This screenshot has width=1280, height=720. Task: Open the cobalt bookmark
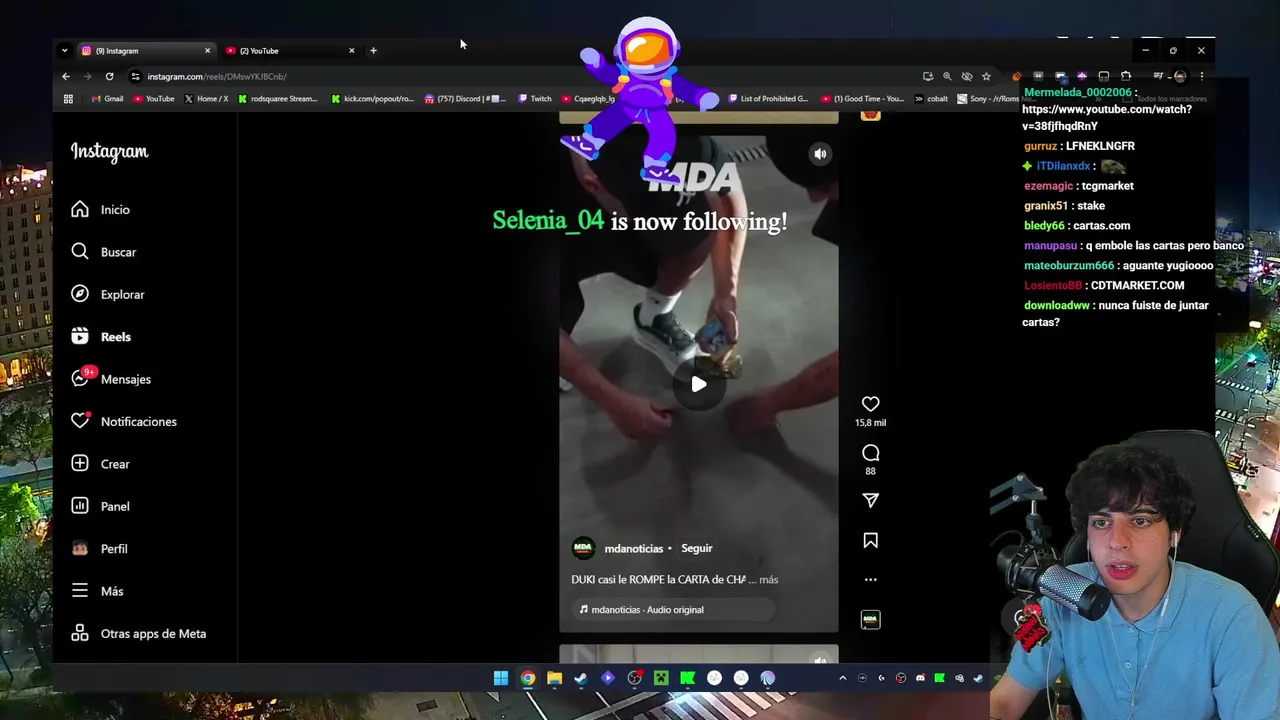point(930,99)
